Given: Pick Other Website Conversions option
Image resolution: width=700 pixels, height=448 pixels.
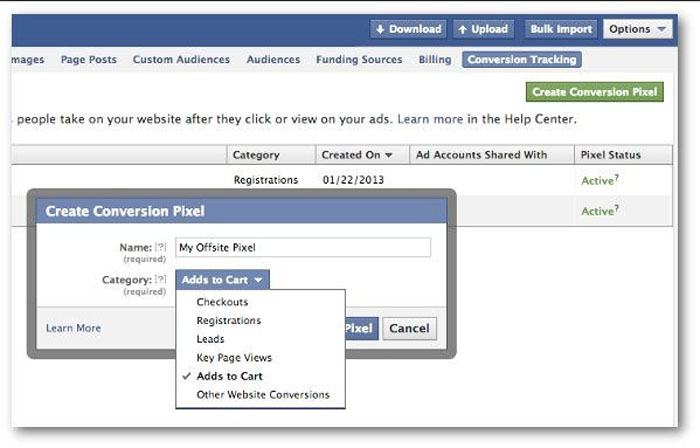Looking at the screenshot, I should pos(262,394).
